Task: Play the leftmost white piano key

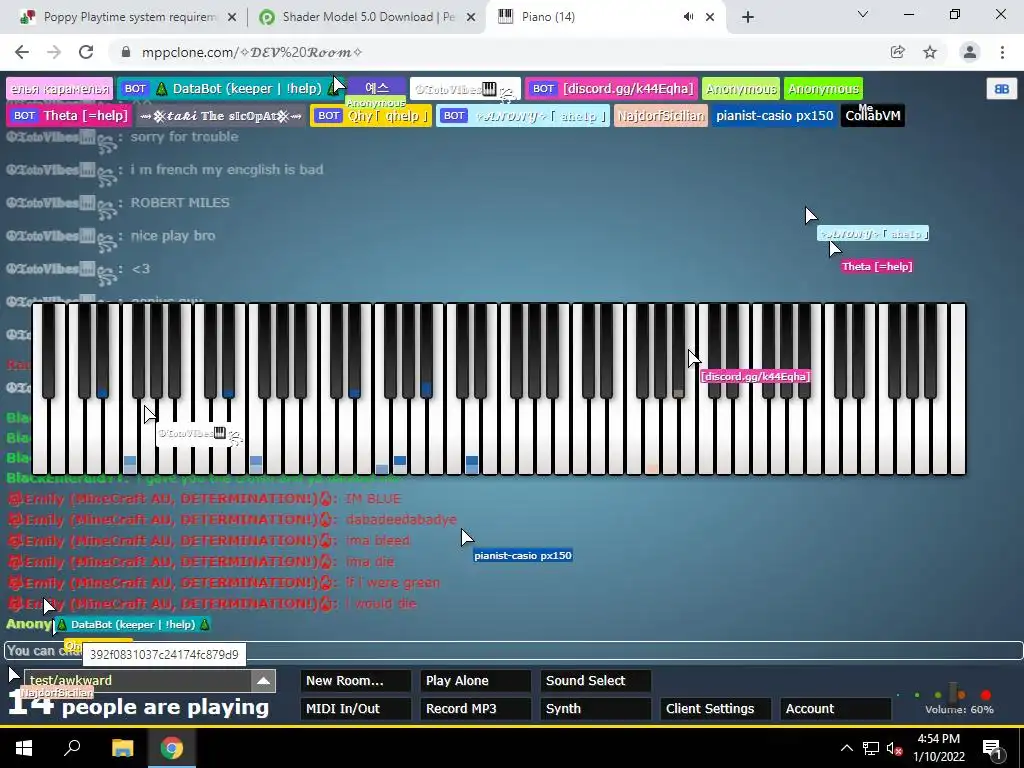Action: pyautogui.click(x=40, y=438)
